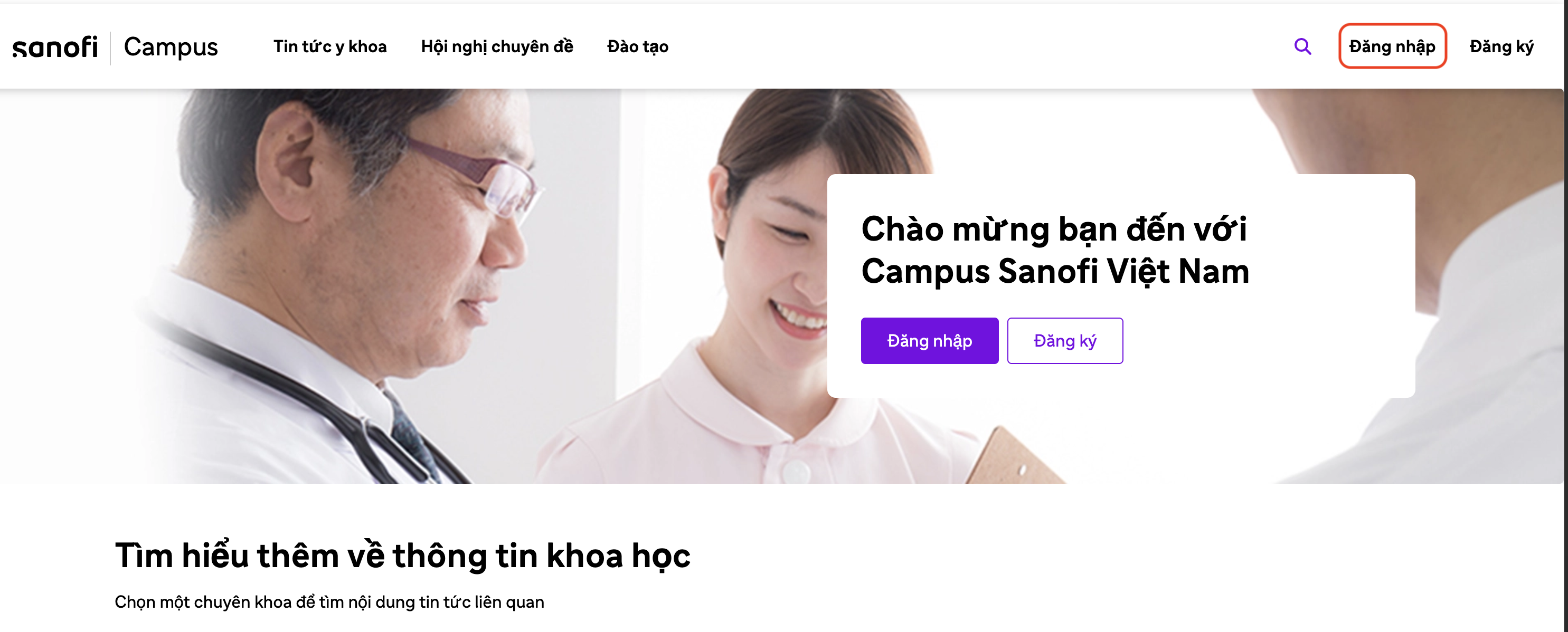This screenshot has width=1568, height=632.
Task: Click the Campus Sanofi Việt Nam title line
Action: pos(1055,271)
